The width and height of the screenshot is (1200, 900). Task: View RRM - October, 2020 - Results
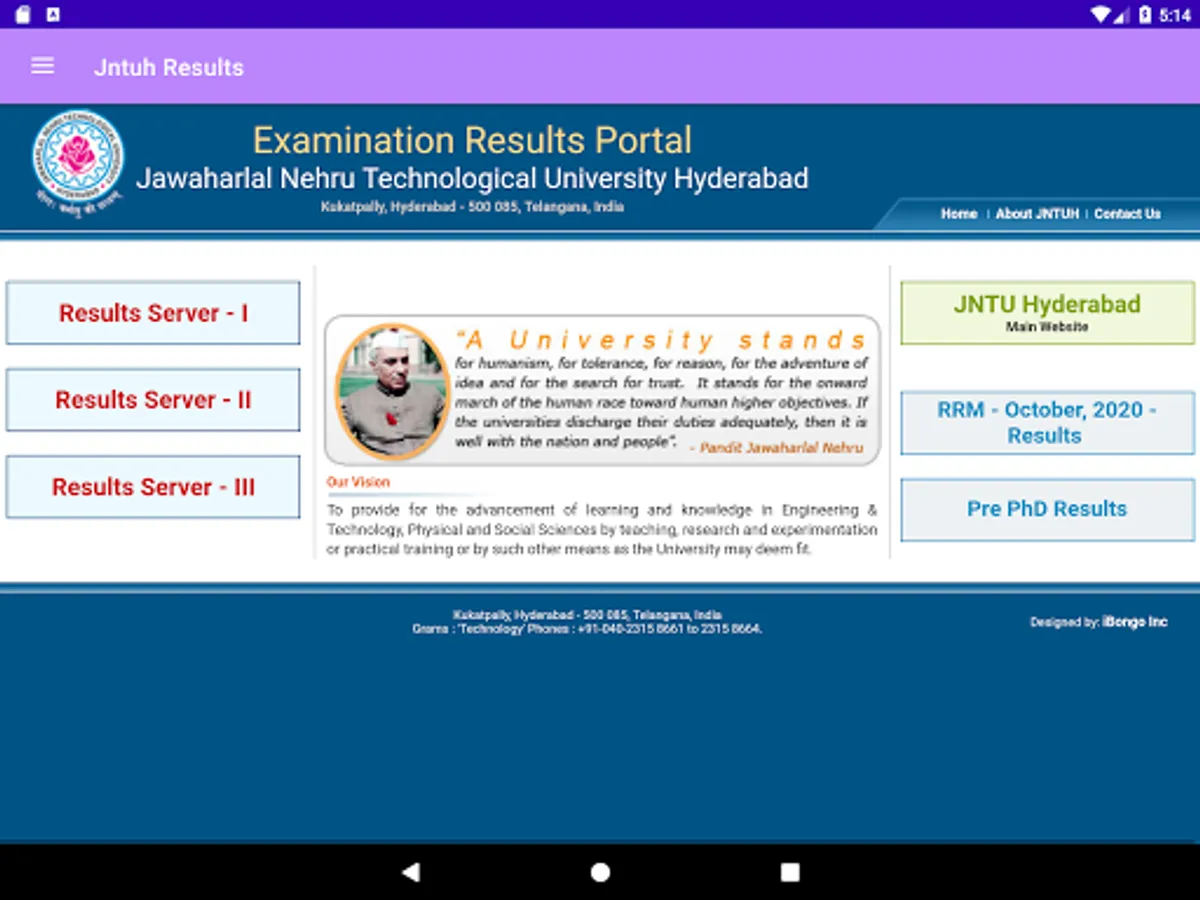point(1047,423)
